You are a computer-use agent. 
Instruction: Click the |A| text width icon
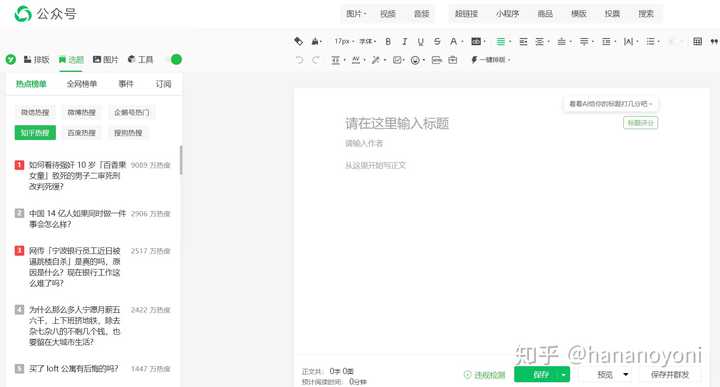point(629,41)
